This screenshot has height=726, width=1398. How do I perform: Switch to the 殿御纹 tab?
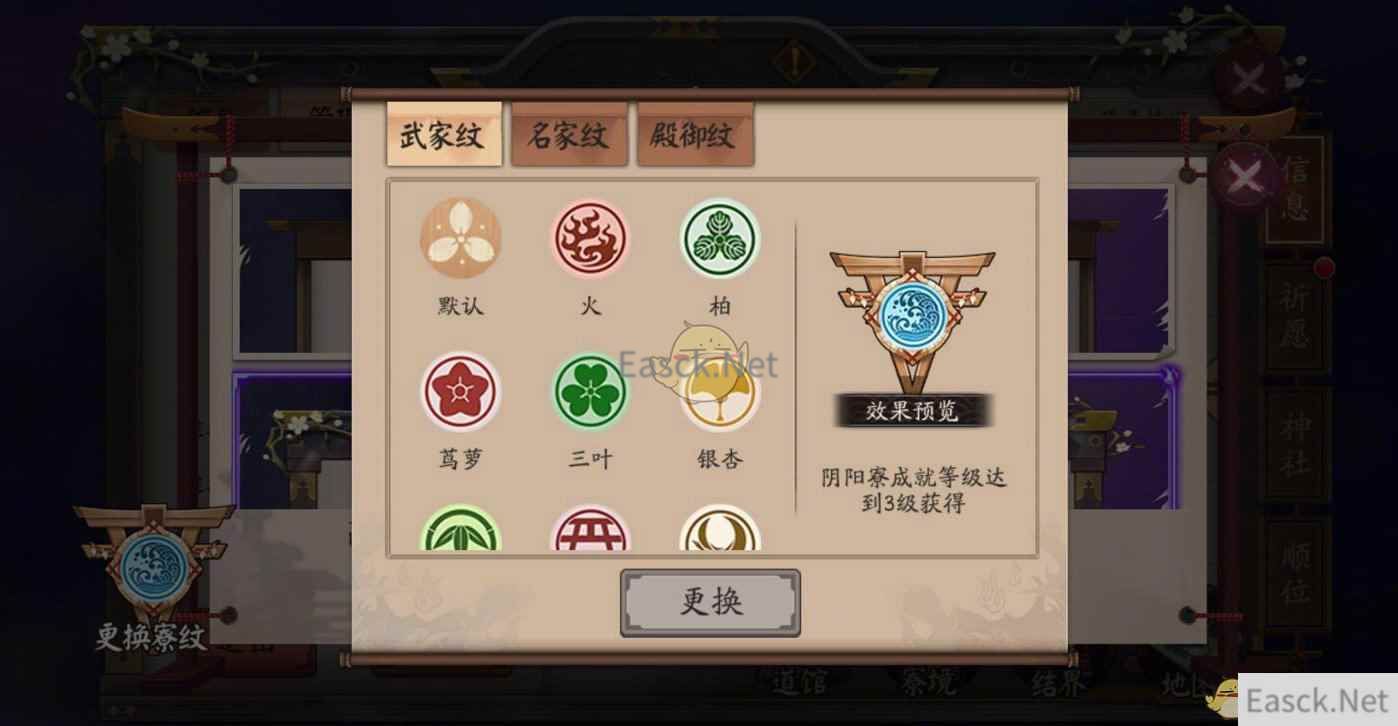point(695,134)
